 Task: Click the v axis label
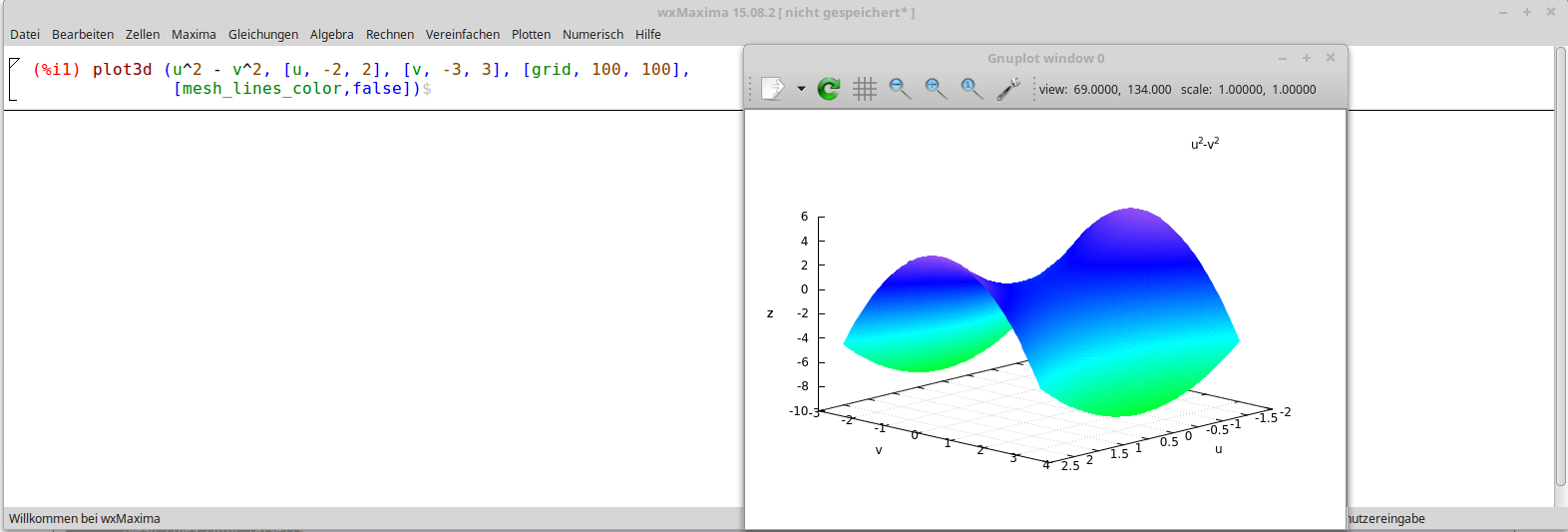click(879, 450)
